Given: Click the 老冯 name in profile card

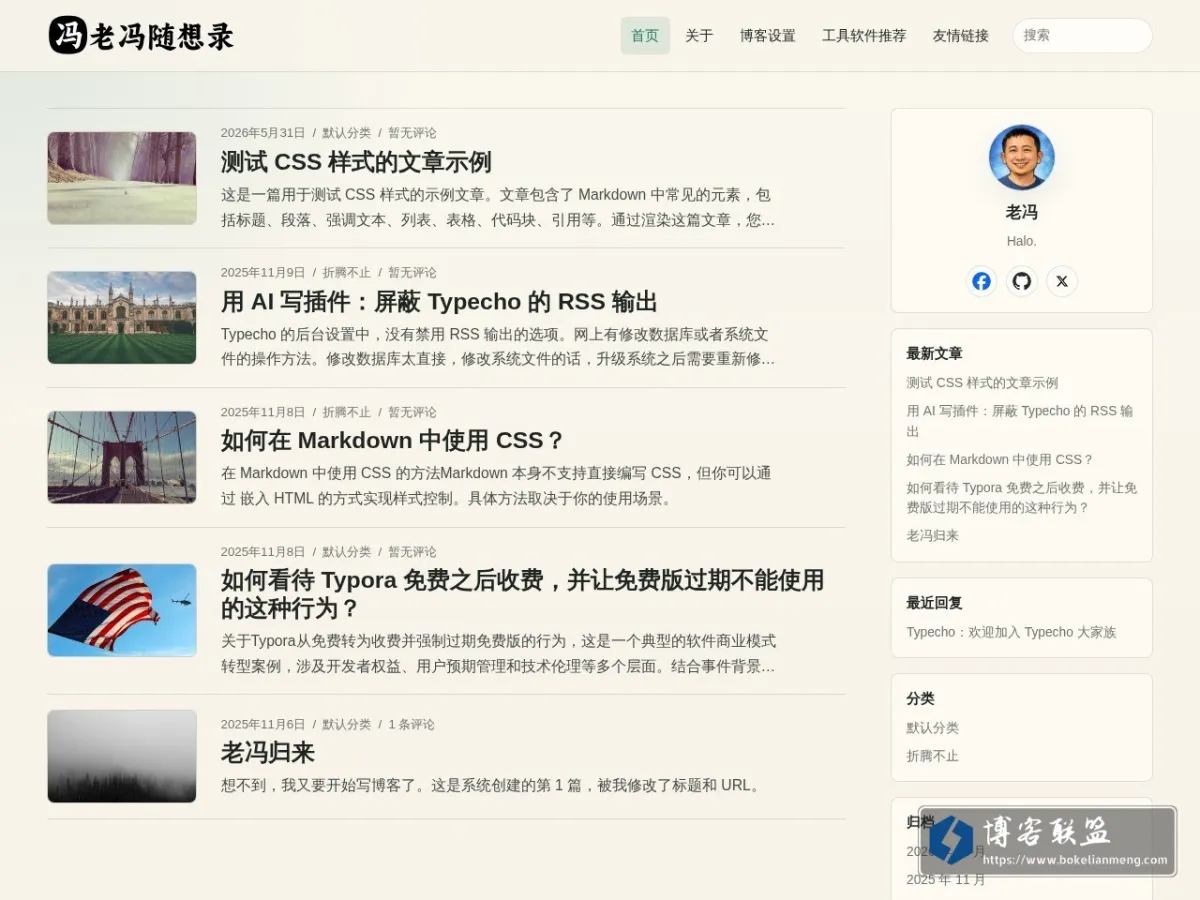Looking at the screenshot, I should click(x=1021, y=212).
